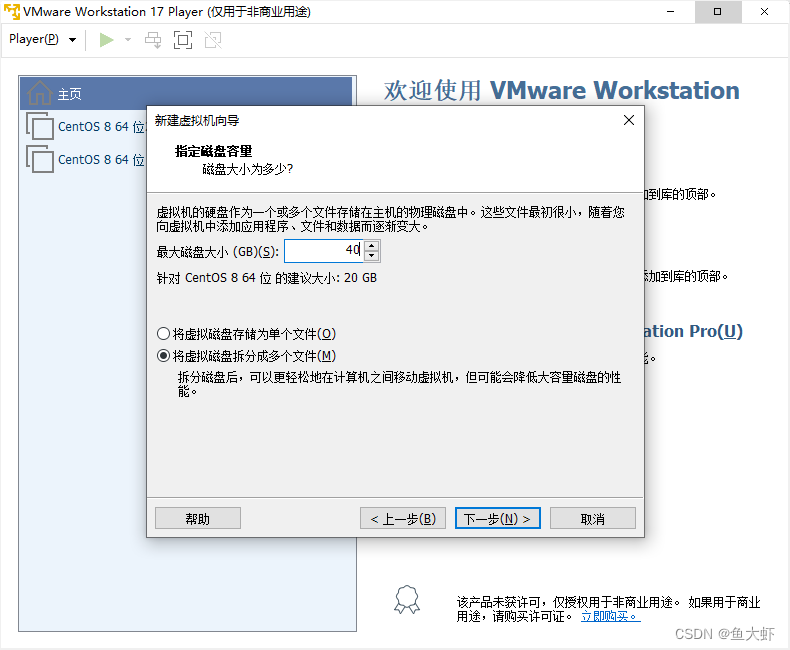Click the license ribbon badge icon

(407, 600)
